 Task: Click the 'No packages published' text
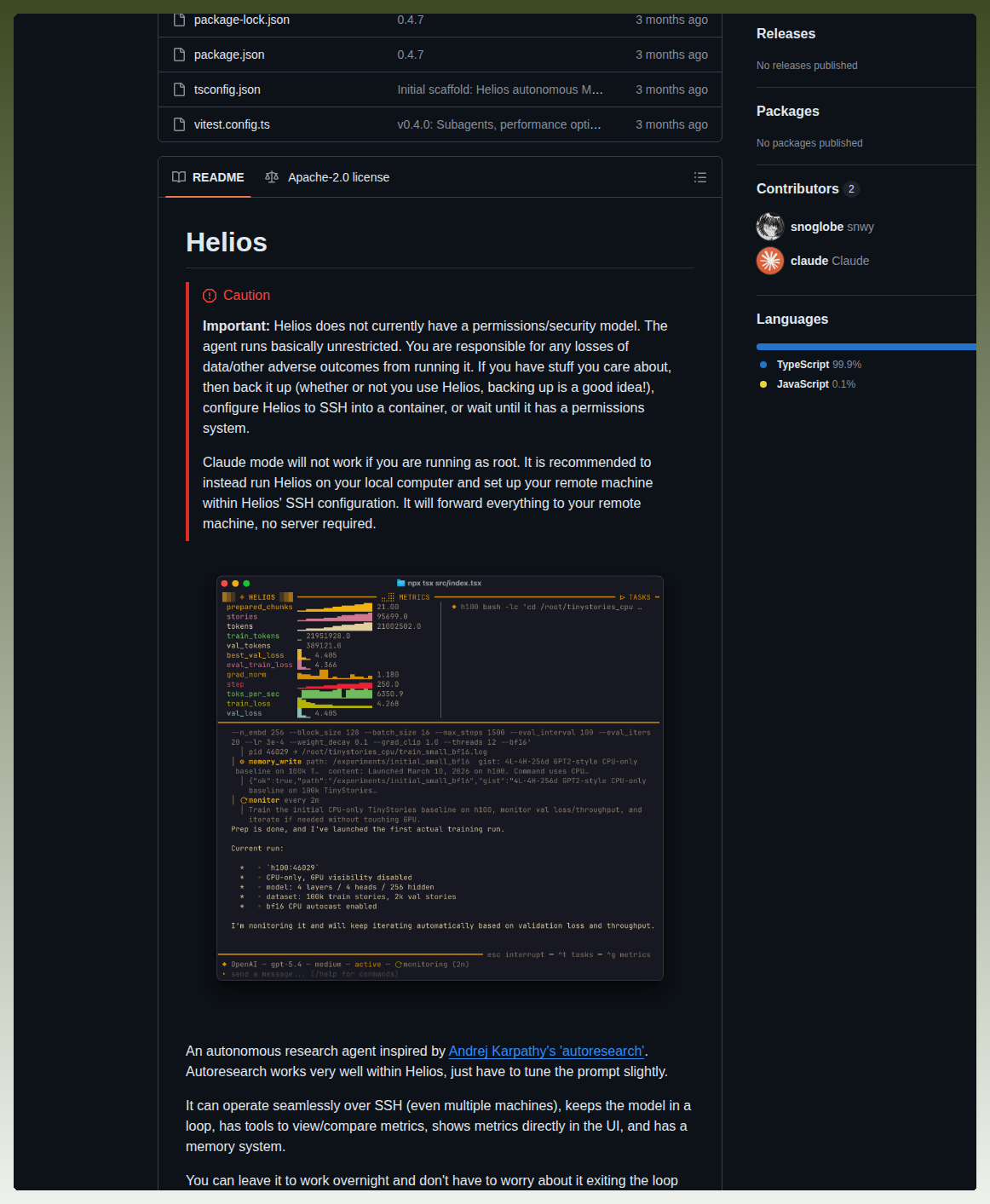(x=809, y=143)
